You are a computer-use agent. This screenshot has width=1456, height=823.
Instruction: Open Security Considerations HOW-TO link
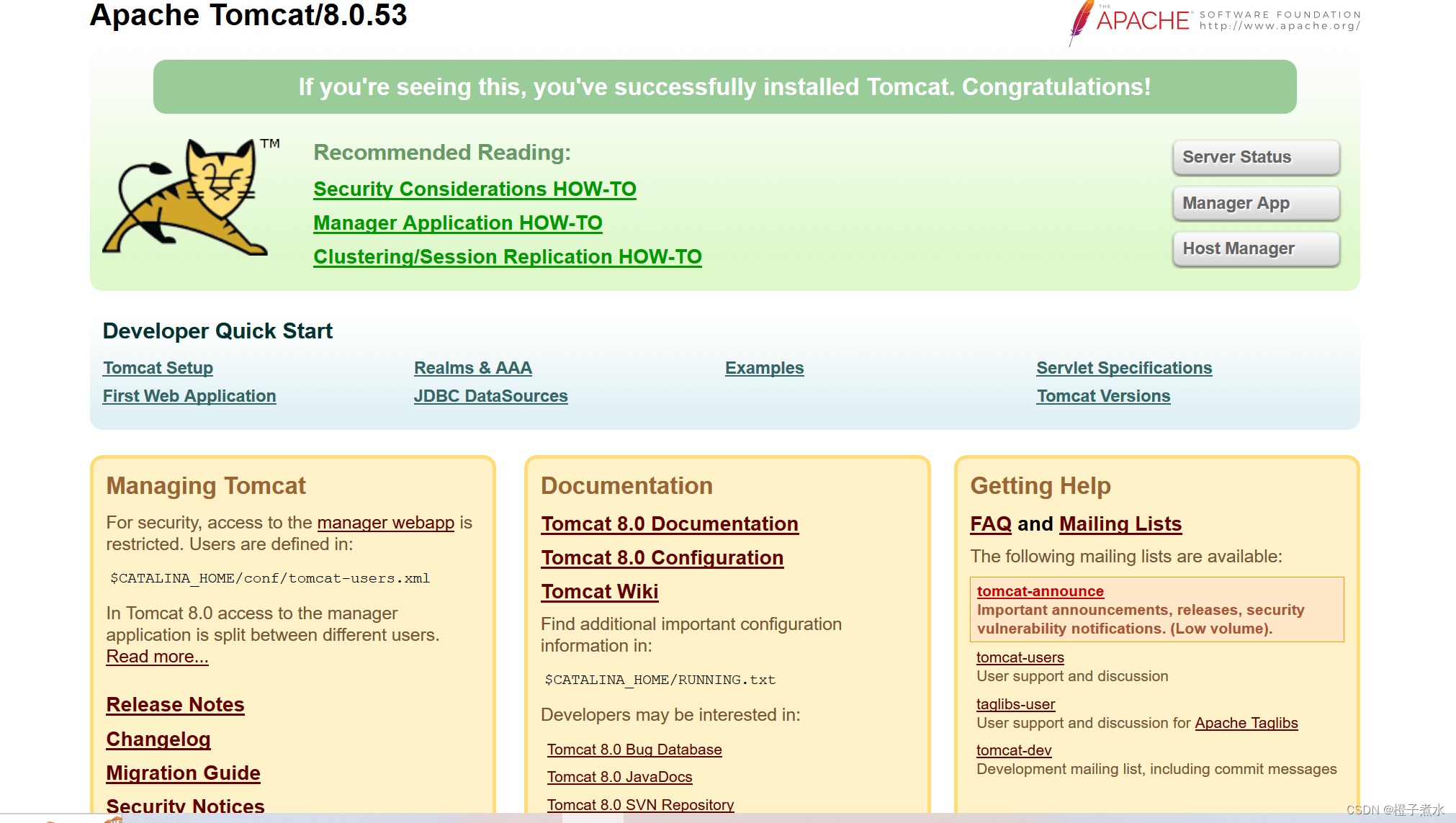(475, 189)
